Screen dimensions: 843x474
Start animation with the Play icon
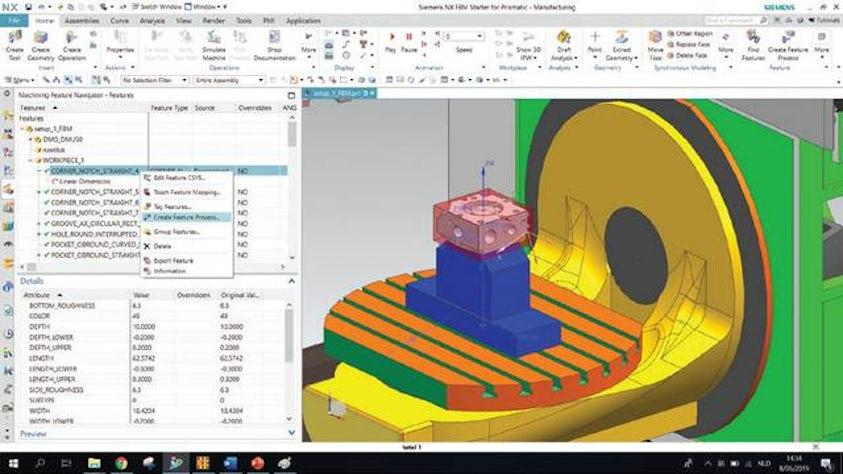tap(391, 41)
